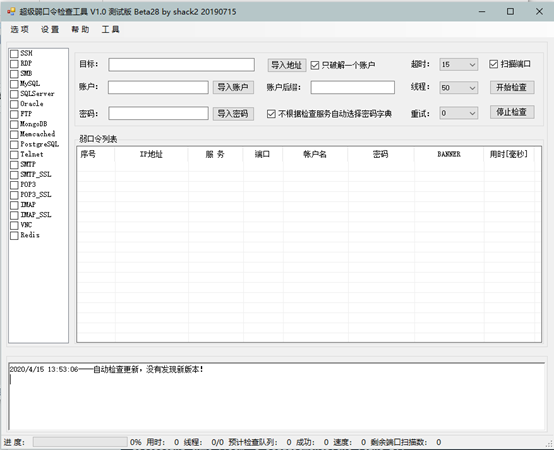Check the SMTP_SSL checkbox
The width and height of the screenshot is (554, 450).
pos(14,175)
